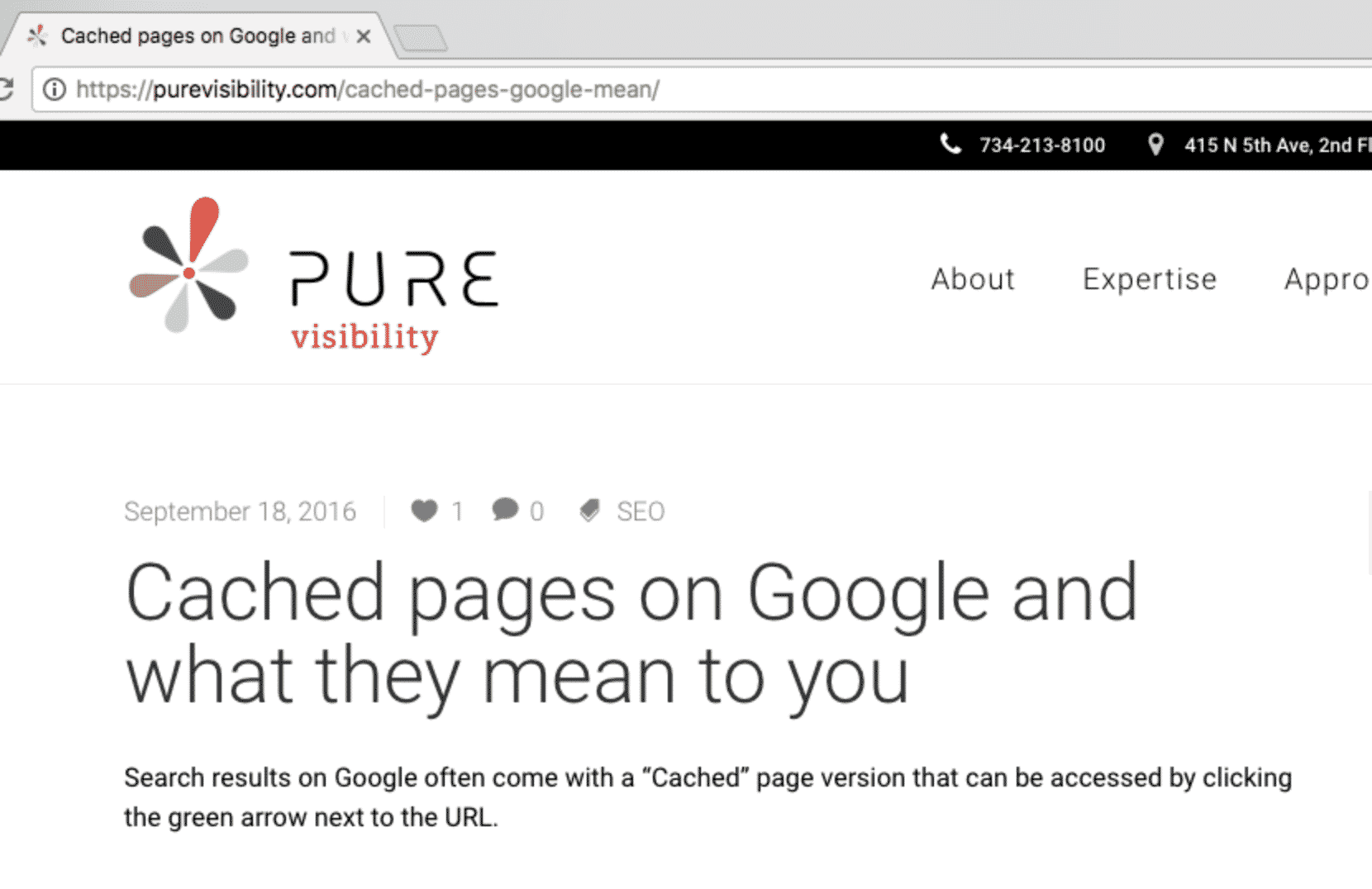Open the SEO category link
The image size is (1372, 889).
click(641, 512)
